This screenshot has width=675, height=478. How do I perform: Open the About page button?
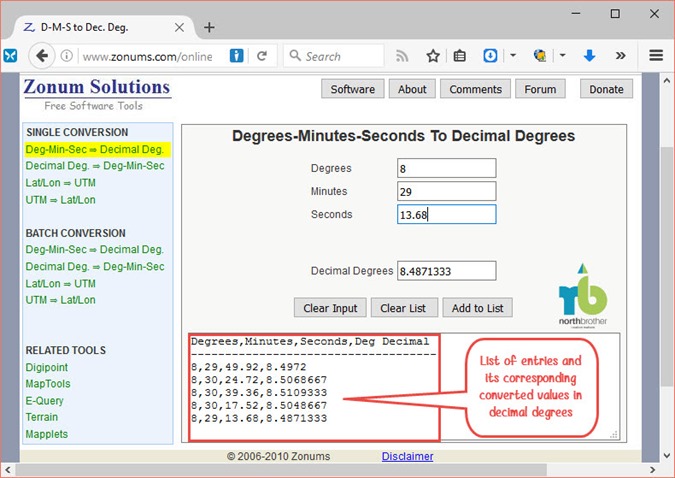(x=412, y=89)
